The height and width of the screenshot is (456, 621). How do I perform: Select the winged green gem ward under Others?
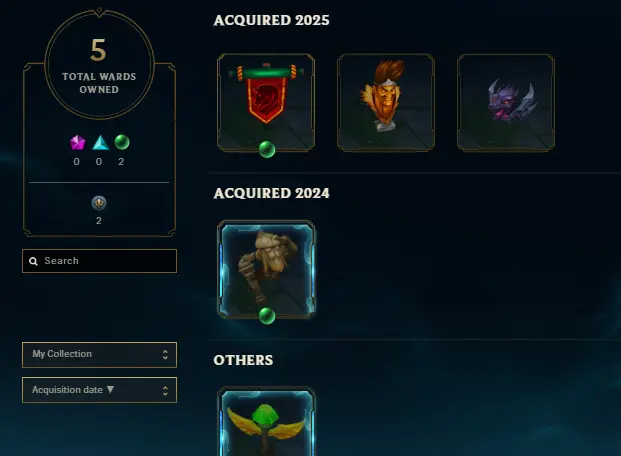[x=266, y=421]
